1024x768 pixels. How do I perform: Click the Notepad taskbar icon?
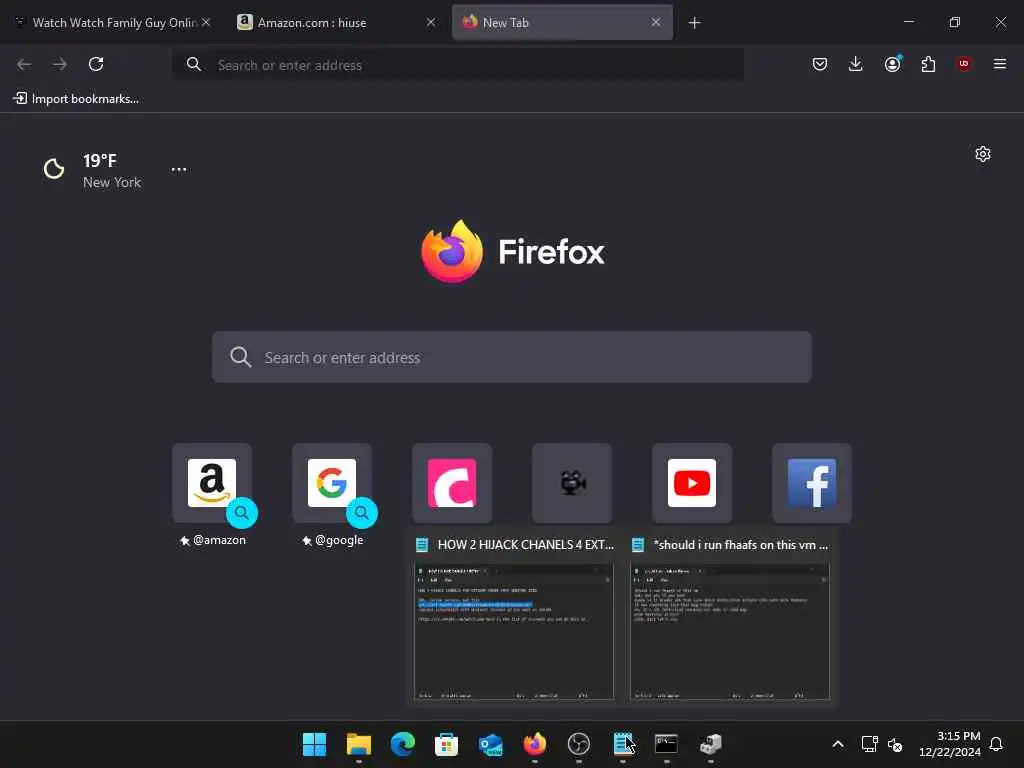(622, 744)
